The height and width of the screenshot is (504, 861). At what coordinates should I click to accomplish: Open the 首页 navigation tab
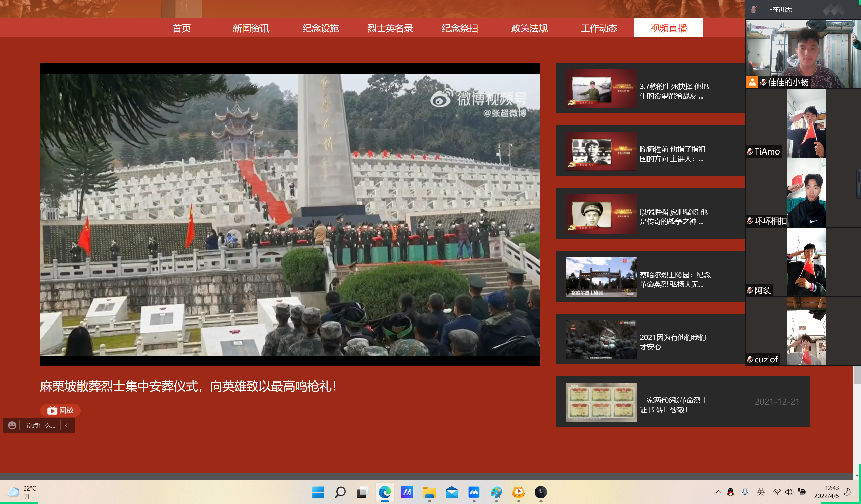tap(181, 28)
